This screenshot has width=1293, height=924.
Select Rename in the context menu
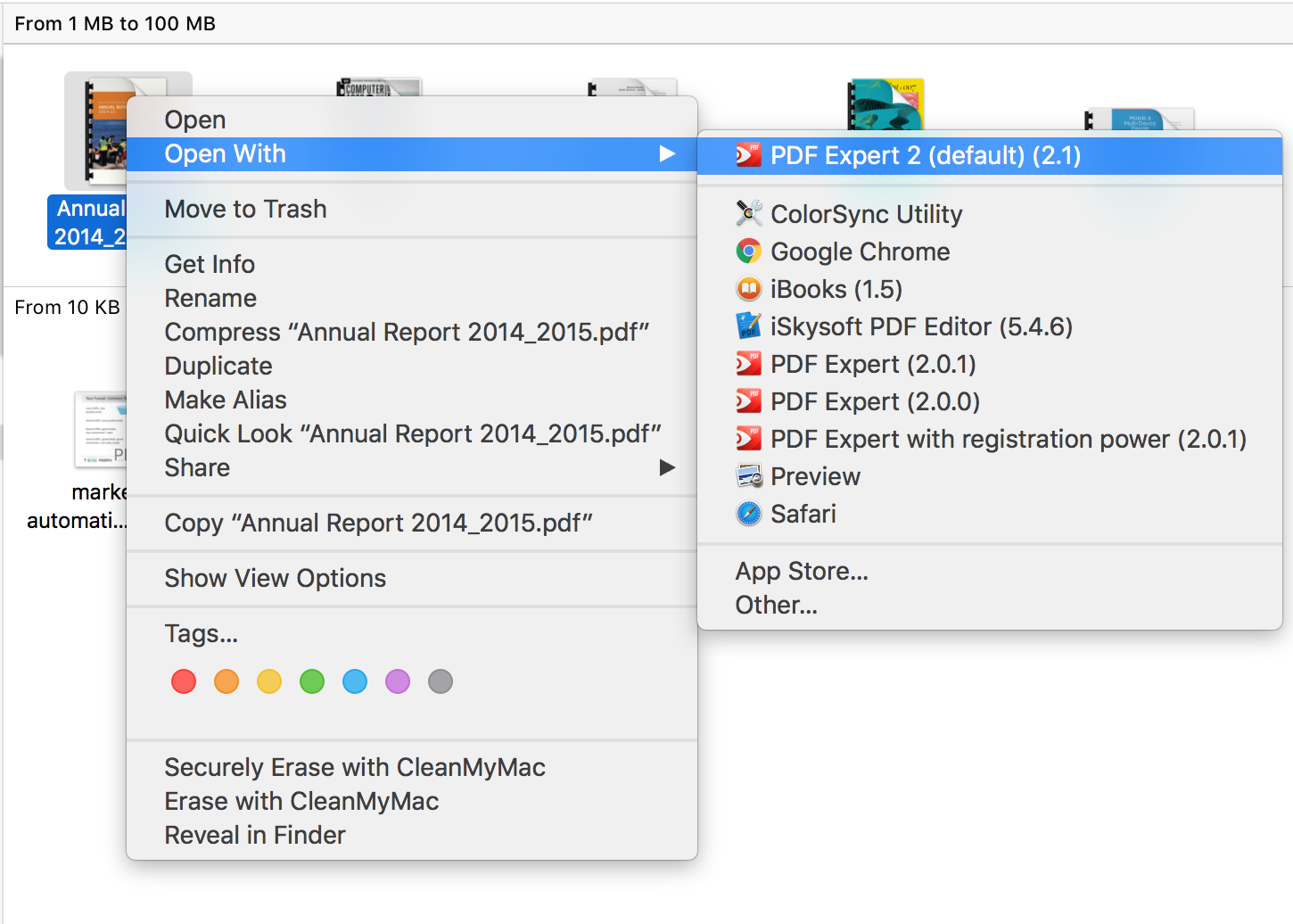click(411, 298)
